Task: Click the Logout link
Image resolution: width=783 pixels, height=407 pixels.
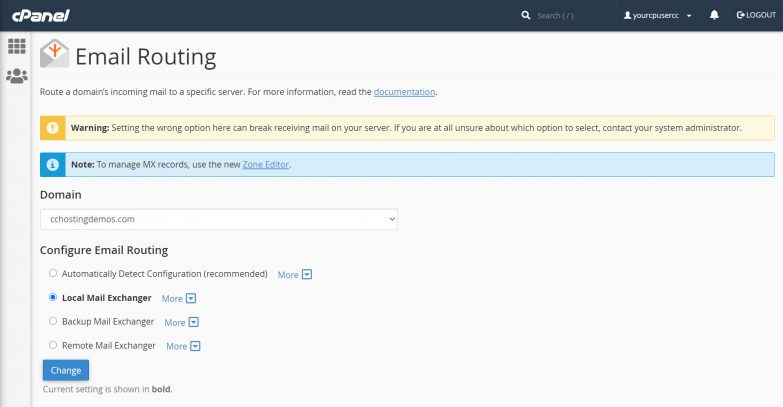Action: [x=755, y=16]
